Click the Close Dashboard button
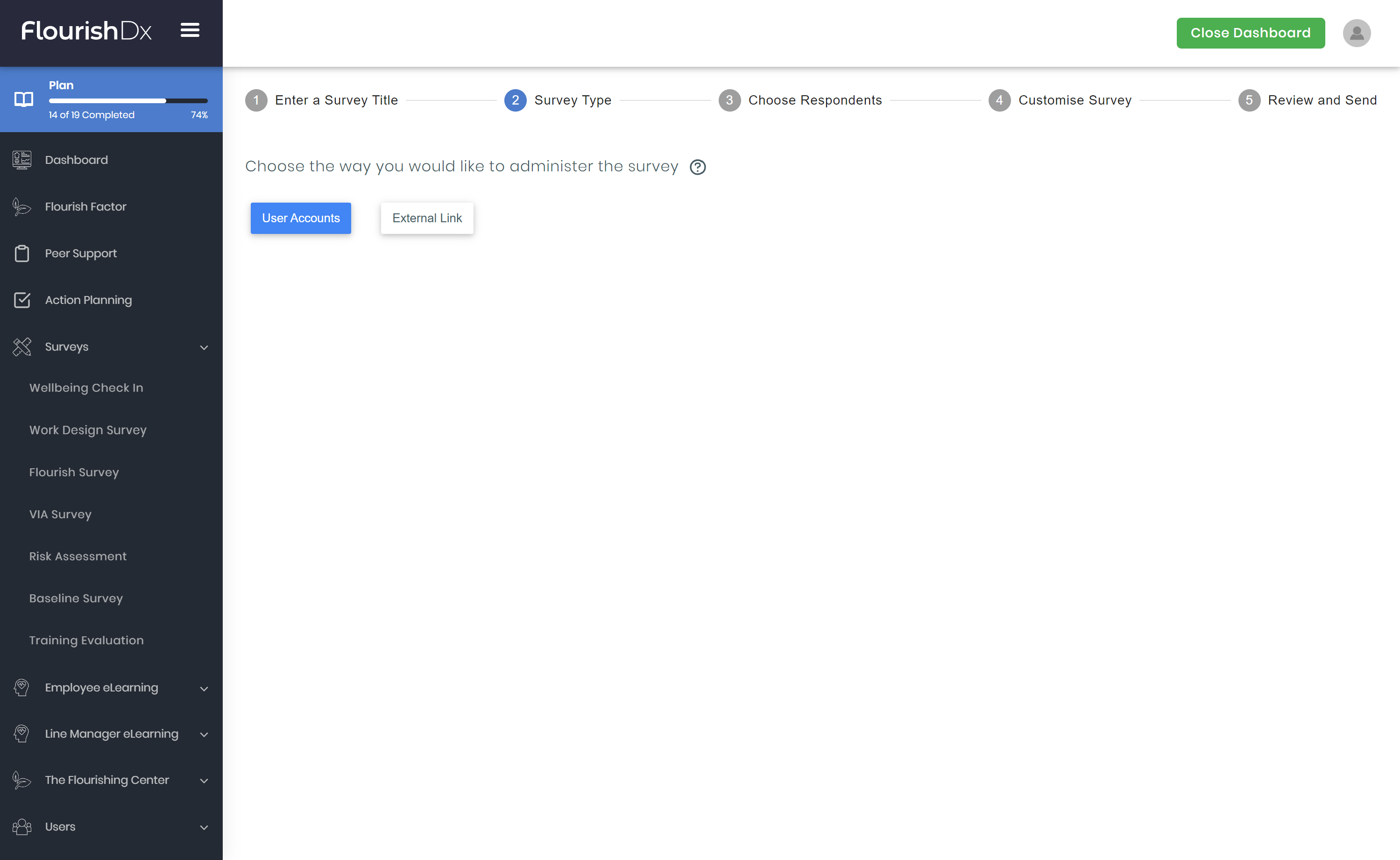1400x860 pixels. pyautogui.click(x=1251, y=33)
